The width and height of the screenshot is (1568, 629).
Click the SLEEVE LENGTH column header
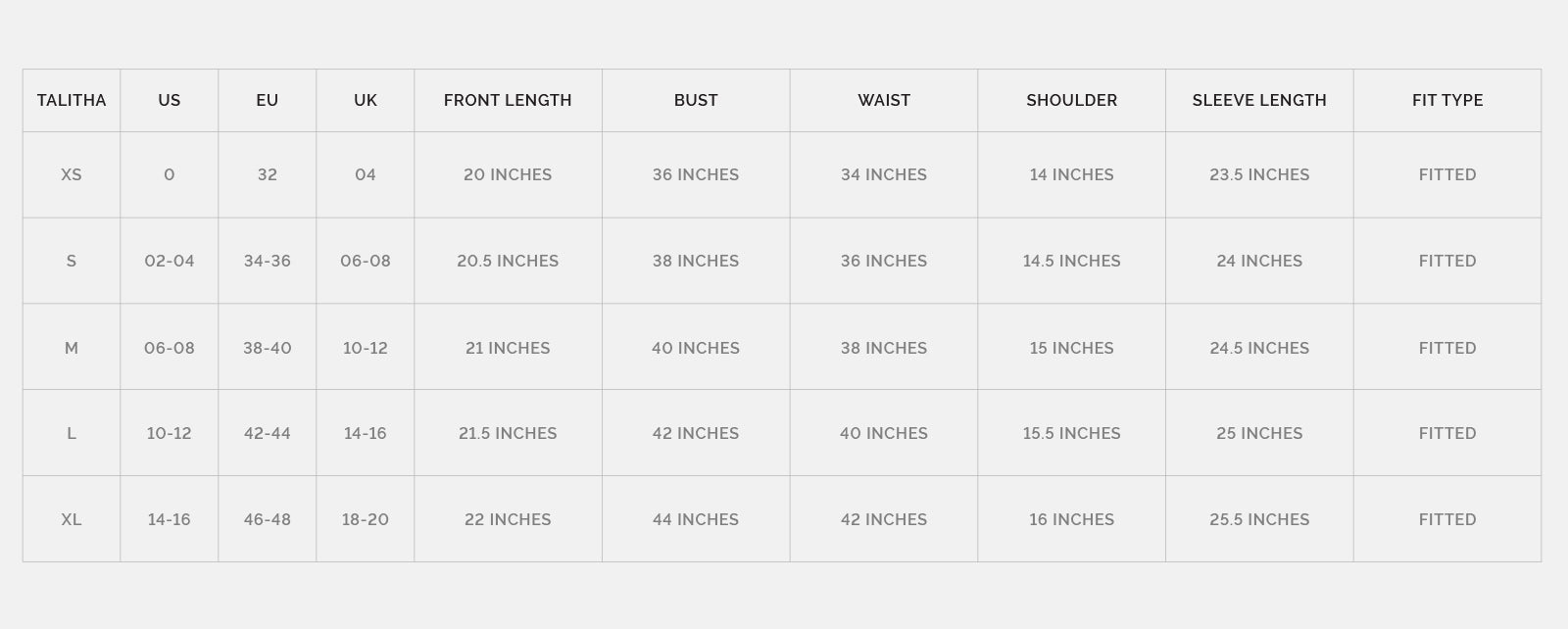[1259, 100]
